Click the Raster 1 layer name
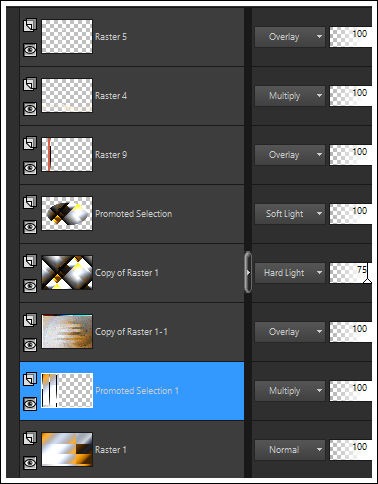The image size is (378, 484). [111, 450]
